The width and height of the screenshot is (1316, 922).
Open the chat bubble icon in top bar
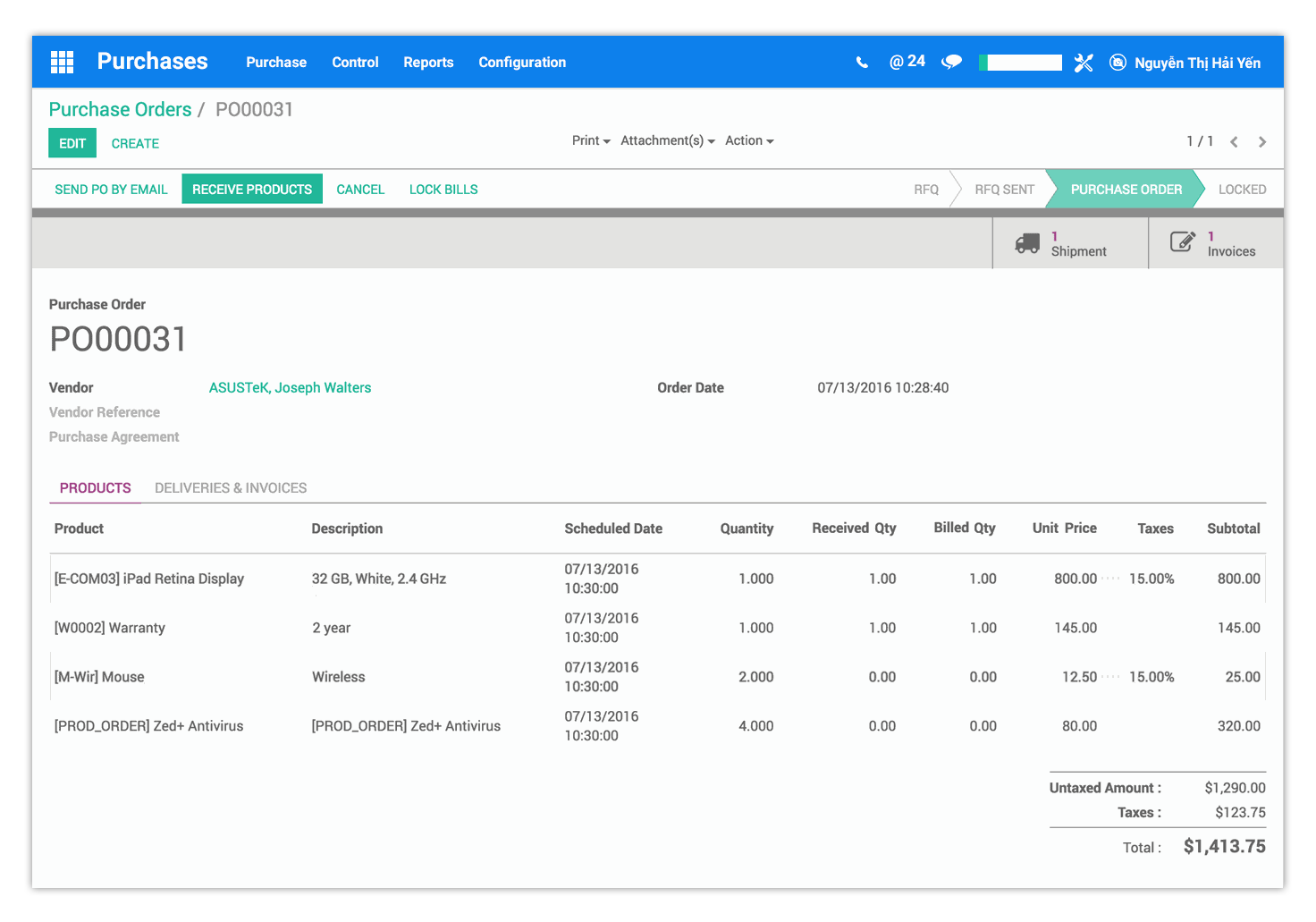tap(951, 62)
